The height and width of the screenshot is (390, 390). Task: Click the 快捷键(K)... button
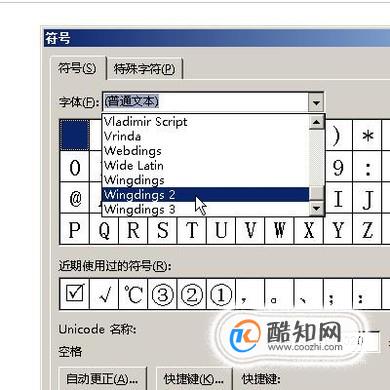pyautogui.click(x=194, y=379)
